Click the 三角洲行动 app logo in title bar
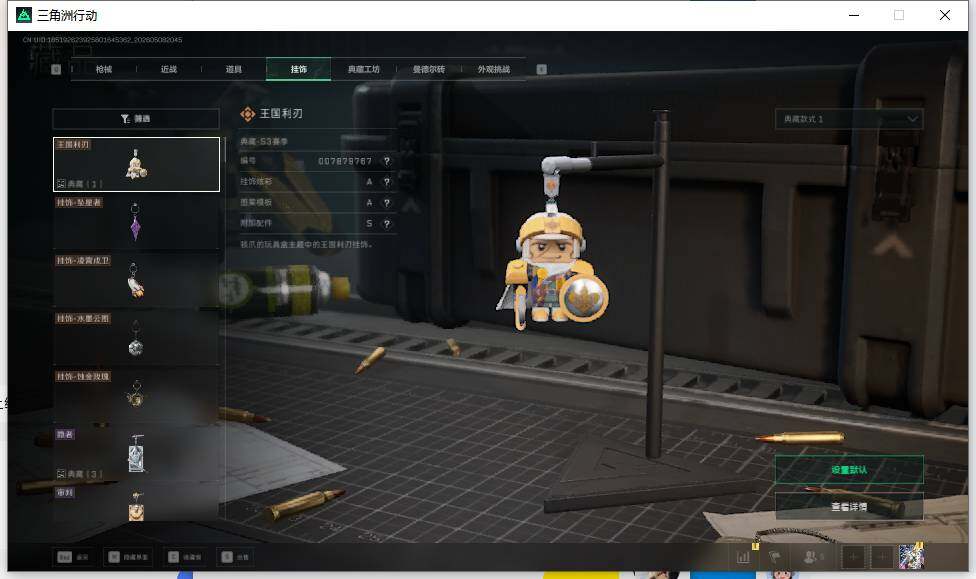This screenshot has height=579, width=976. click(x=24, y=15)
